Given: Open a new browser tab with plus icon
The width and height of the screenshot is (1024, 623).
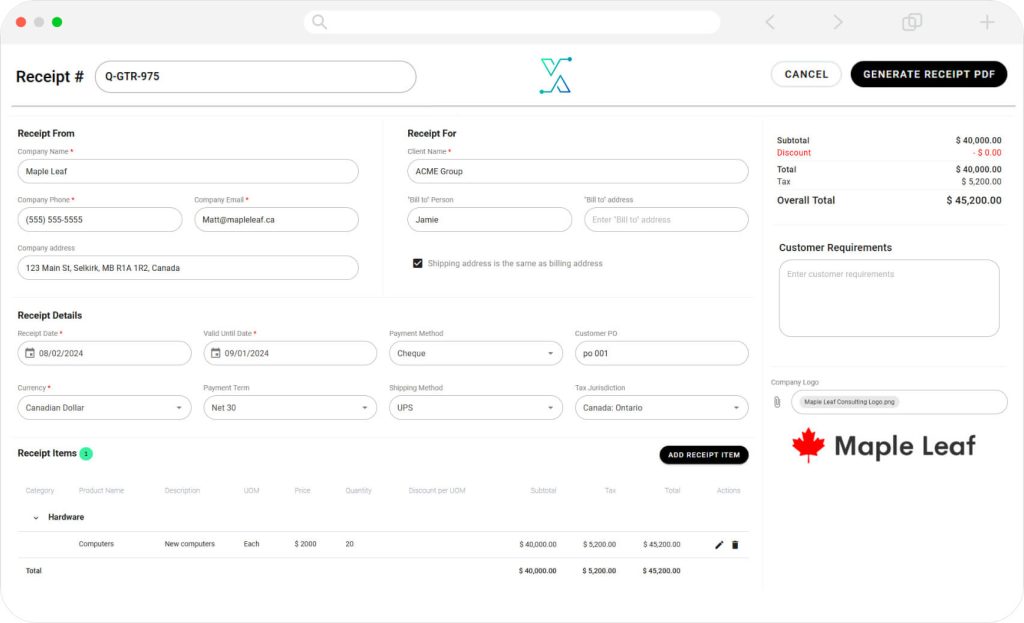Looking at the screenshot, I should point(986,21).
